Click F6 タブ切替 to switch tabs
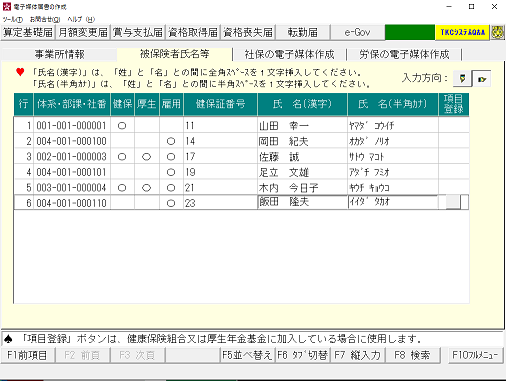This screenshot has height=381, width=506. (x=303, y=355)
